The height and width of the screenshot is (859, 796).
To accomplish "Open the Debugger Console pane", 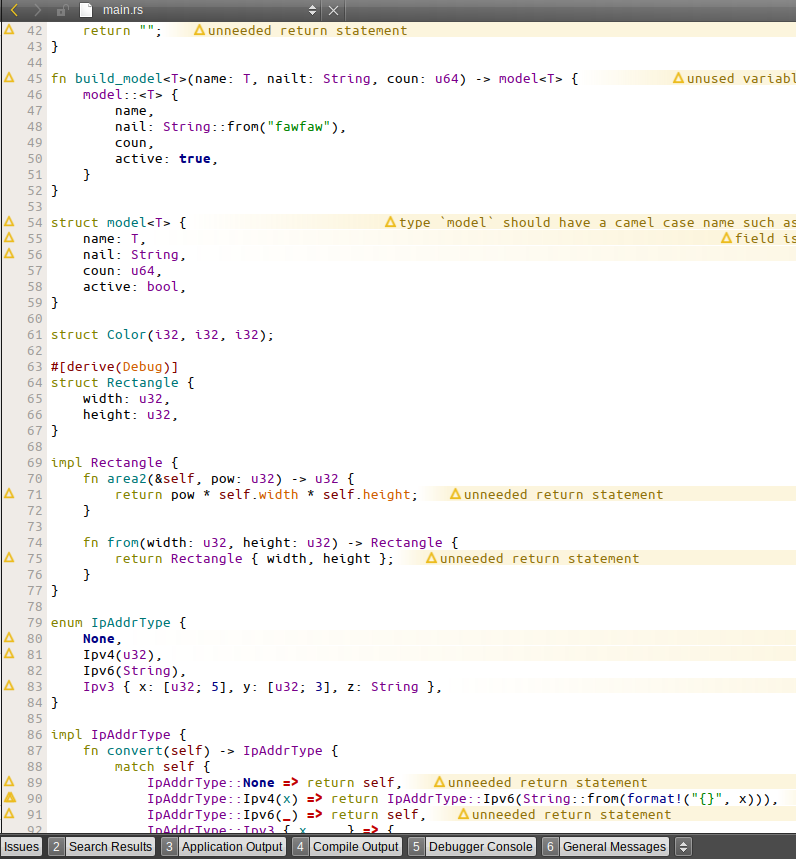I will (472, 846).
